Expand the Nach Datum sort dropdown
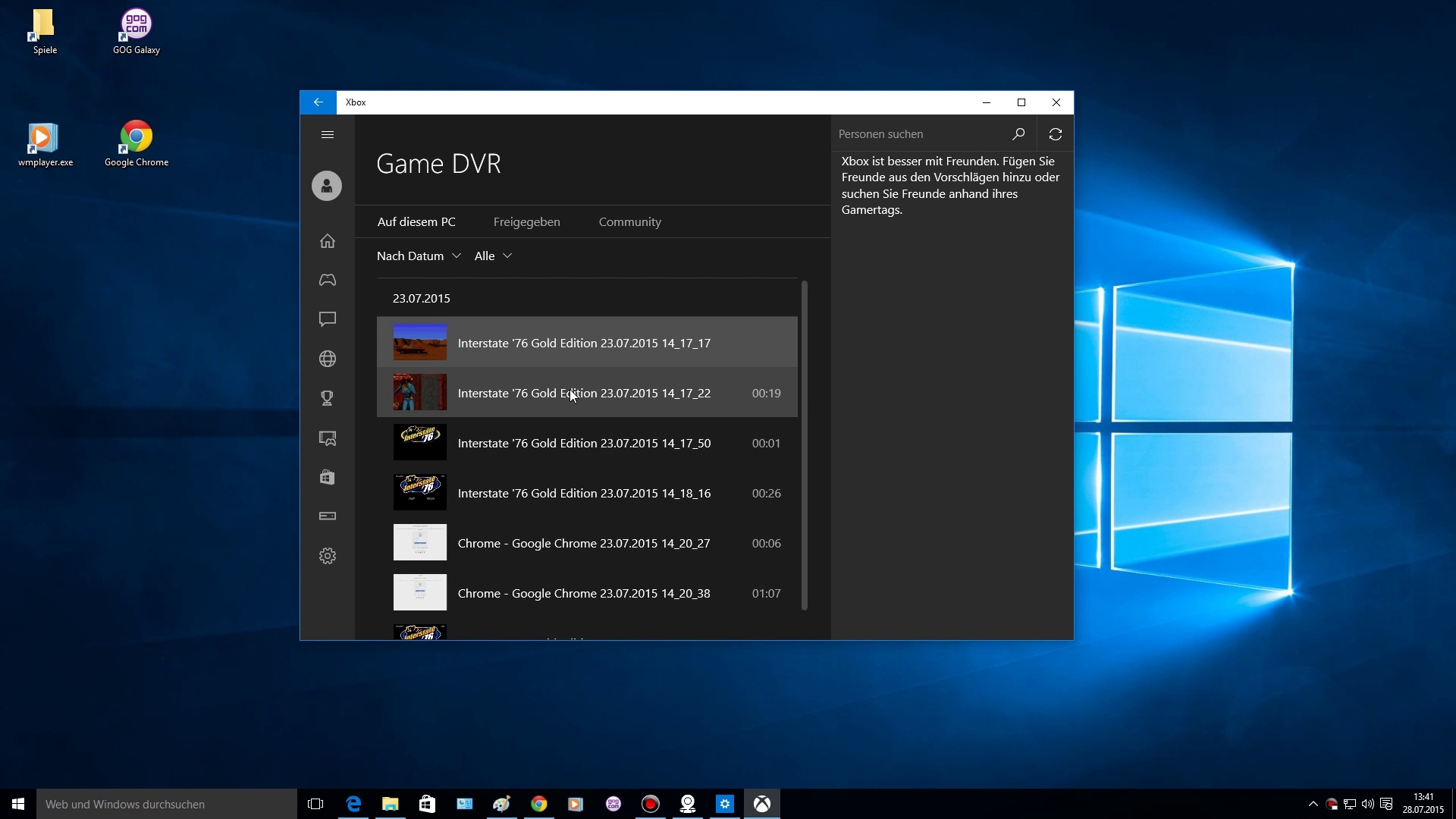1456x819 pixels. tap(419, 256)
